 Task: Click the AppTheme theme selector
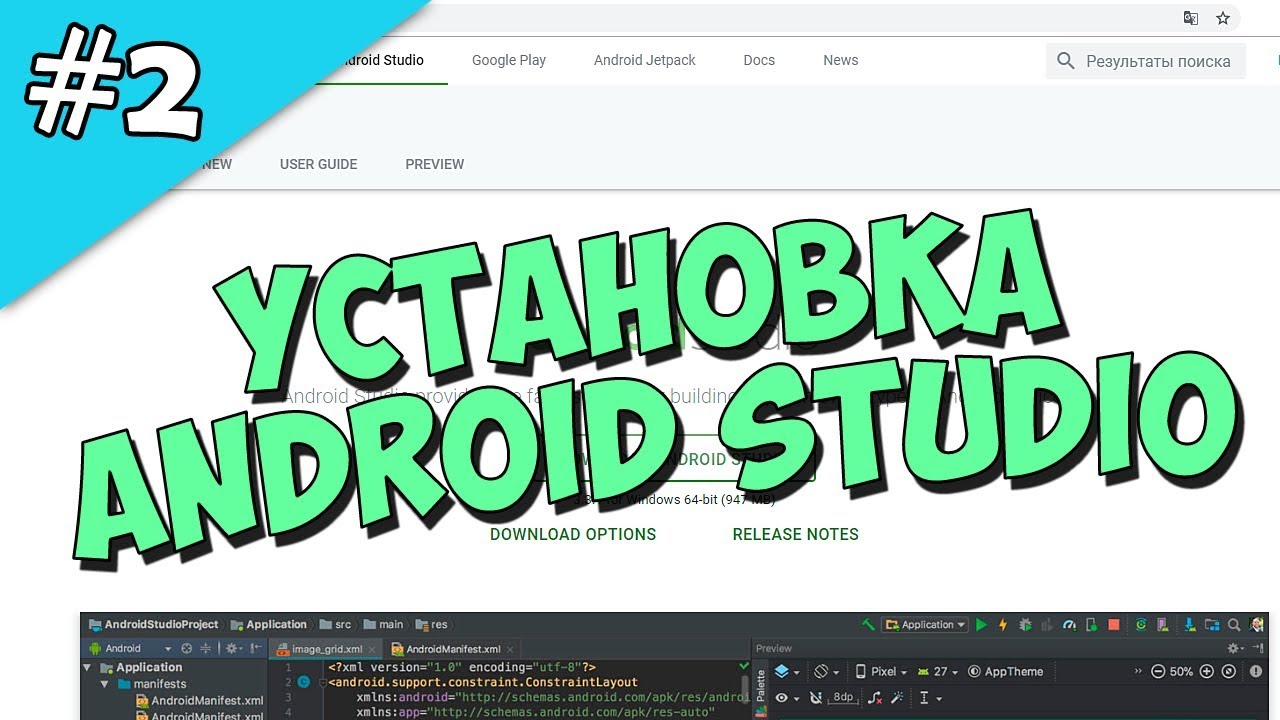click(1006, 672)
